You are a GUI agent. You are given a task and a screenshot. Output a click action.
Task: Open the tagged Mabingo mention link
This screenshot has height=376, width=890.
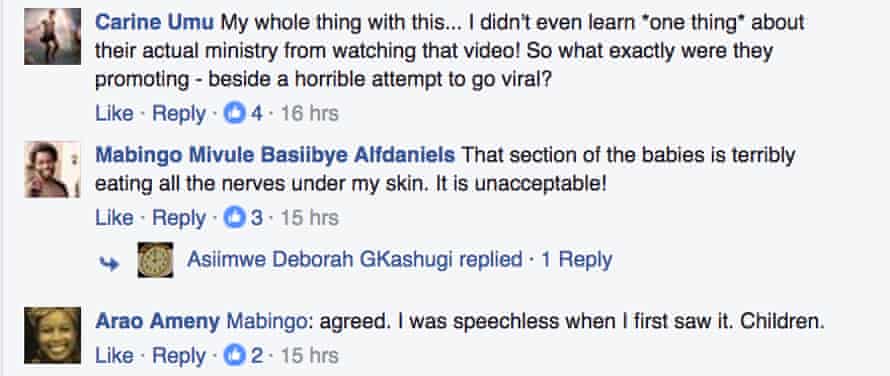[x=266, y=321]
